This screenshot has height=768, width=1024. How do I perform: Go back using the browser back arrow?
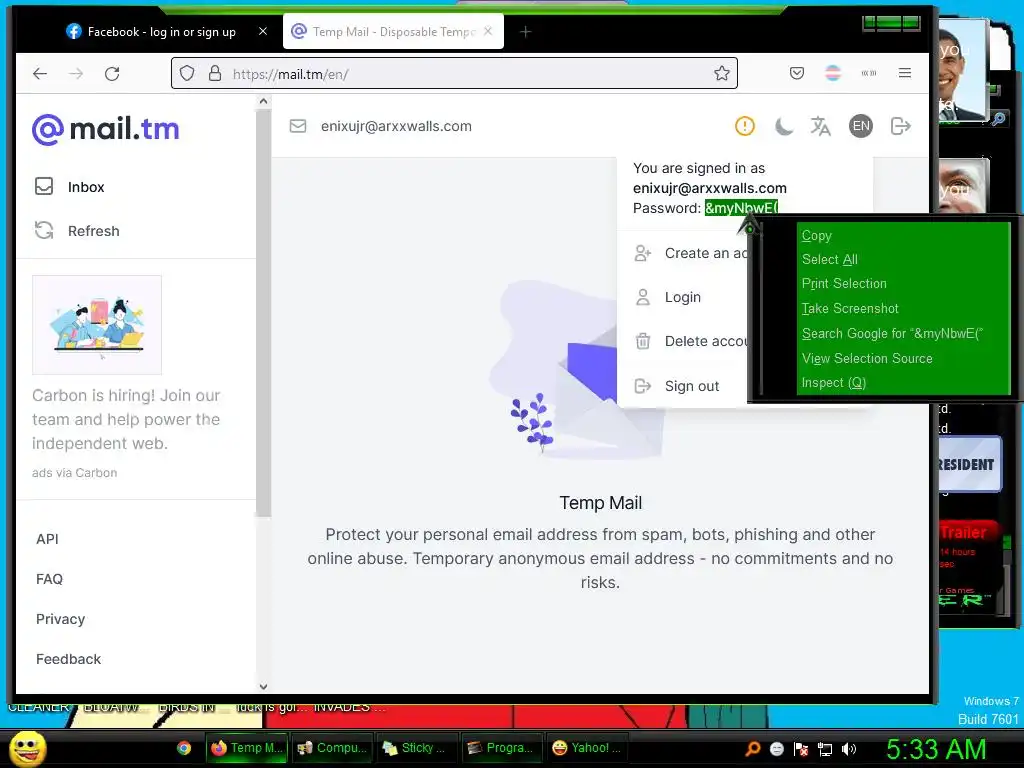[x=40, y=73]
